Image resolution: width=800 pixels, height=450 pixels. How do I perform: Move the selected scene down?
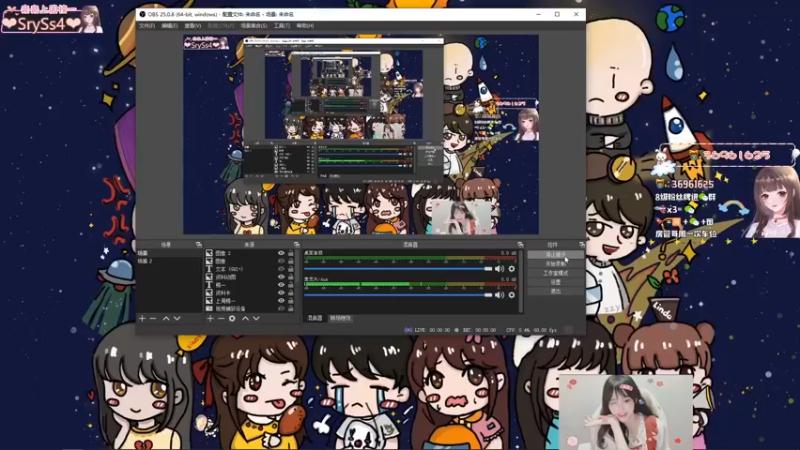click(177, 318)
